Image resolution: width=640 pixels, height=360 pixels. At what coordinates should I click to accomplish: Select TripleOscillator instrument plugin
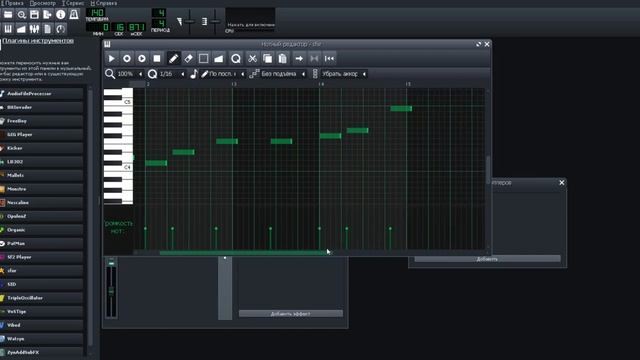[x=42, y=298]
